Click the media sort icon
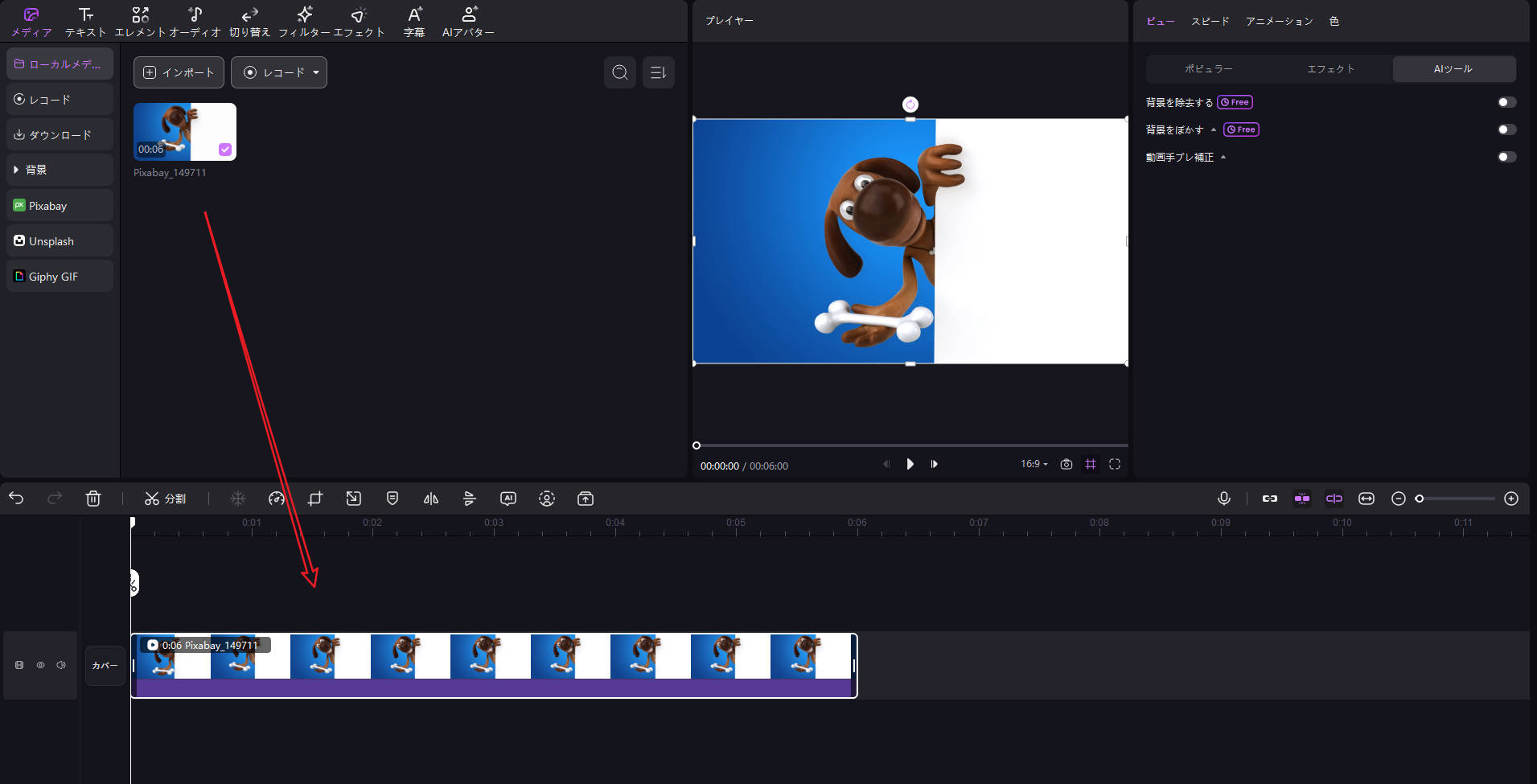 click(x=659, y=72)
